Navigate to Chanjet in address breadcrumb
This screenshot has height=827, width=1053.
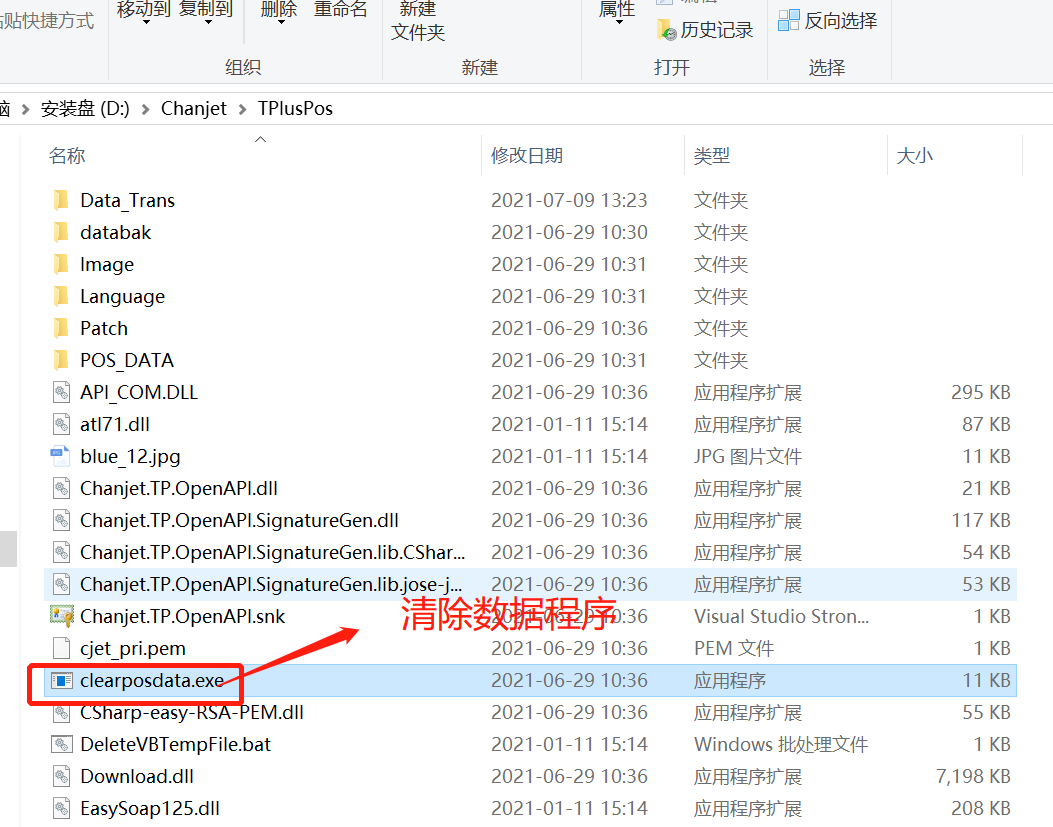click(193, 109)
